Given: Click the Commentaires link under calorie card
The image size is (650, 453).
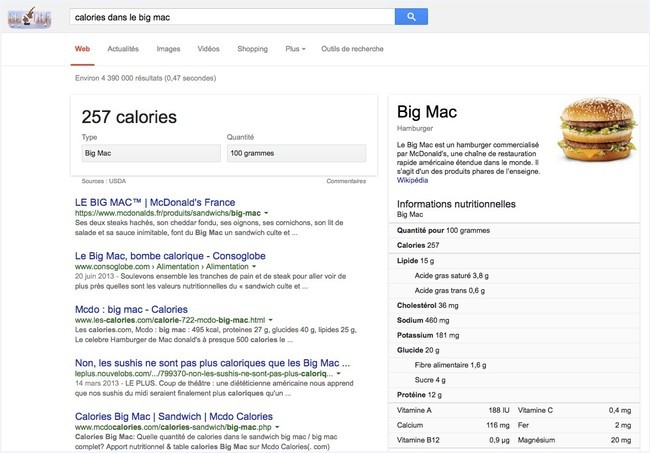Looking at the screenshot, I should click(346, 181).
